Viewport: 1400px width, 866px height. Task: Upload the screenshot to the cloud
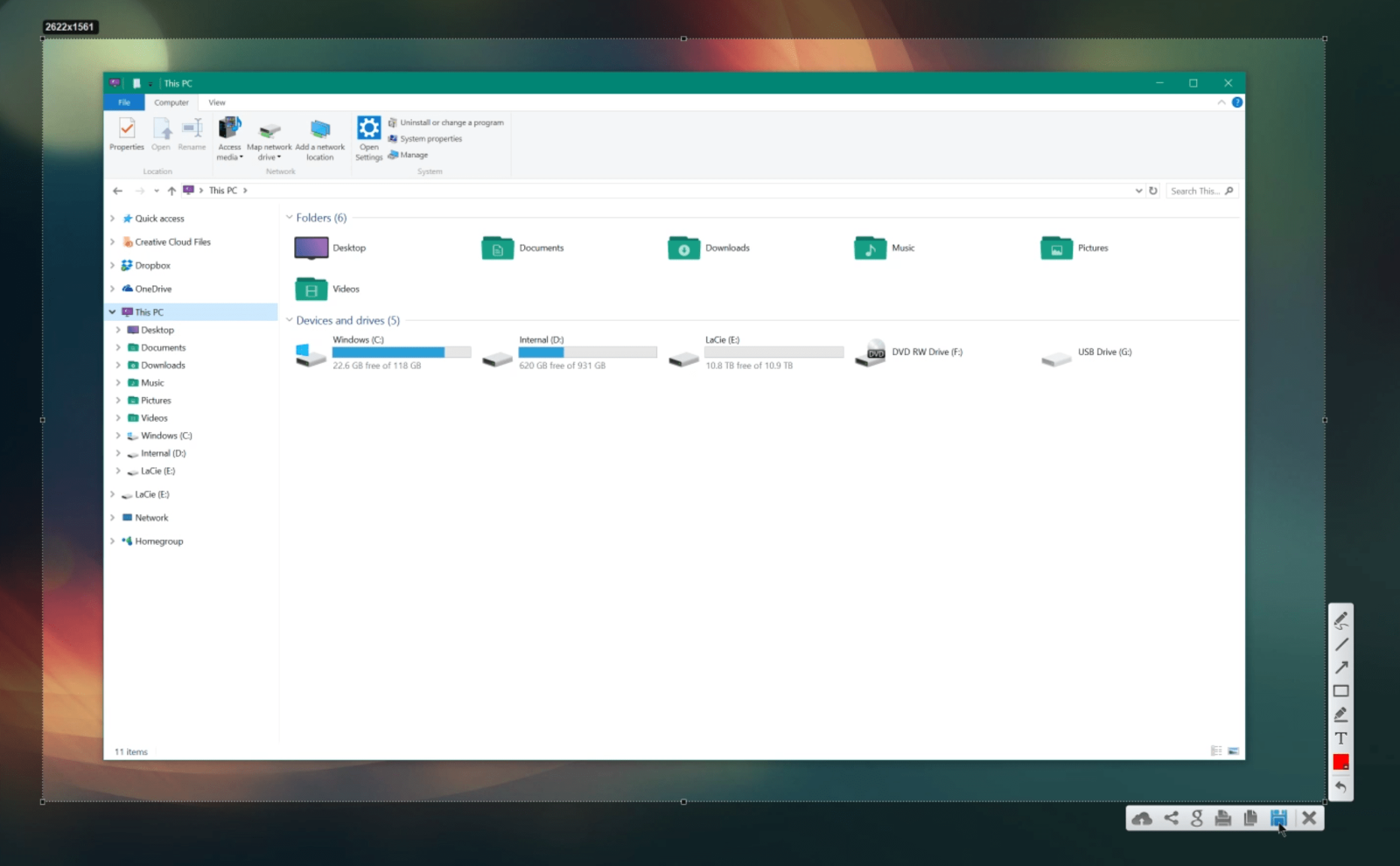click(x=1142, y=819)
